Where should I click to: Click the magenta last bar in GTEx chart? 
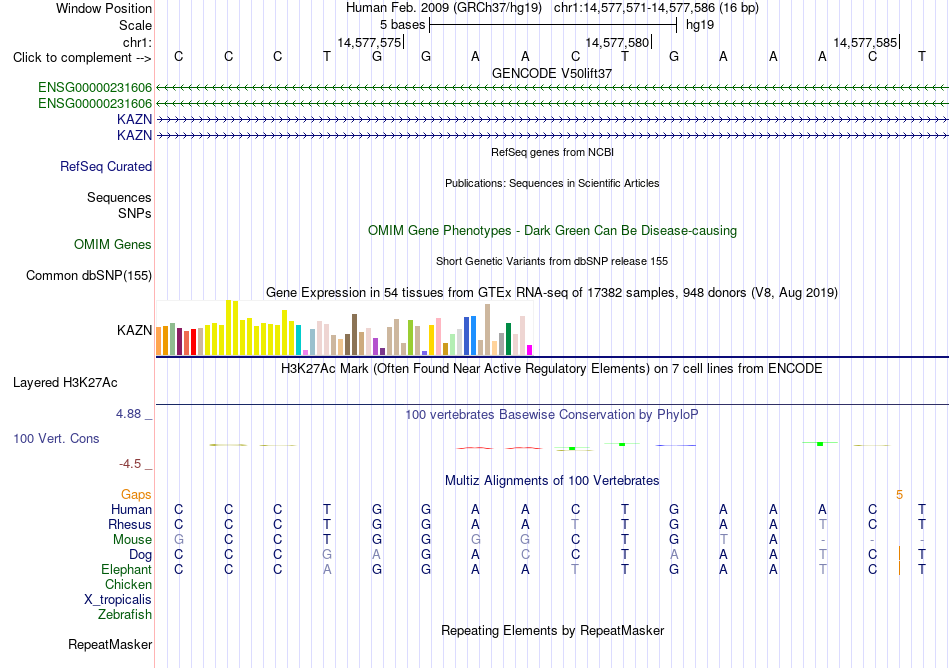point(530,350)
